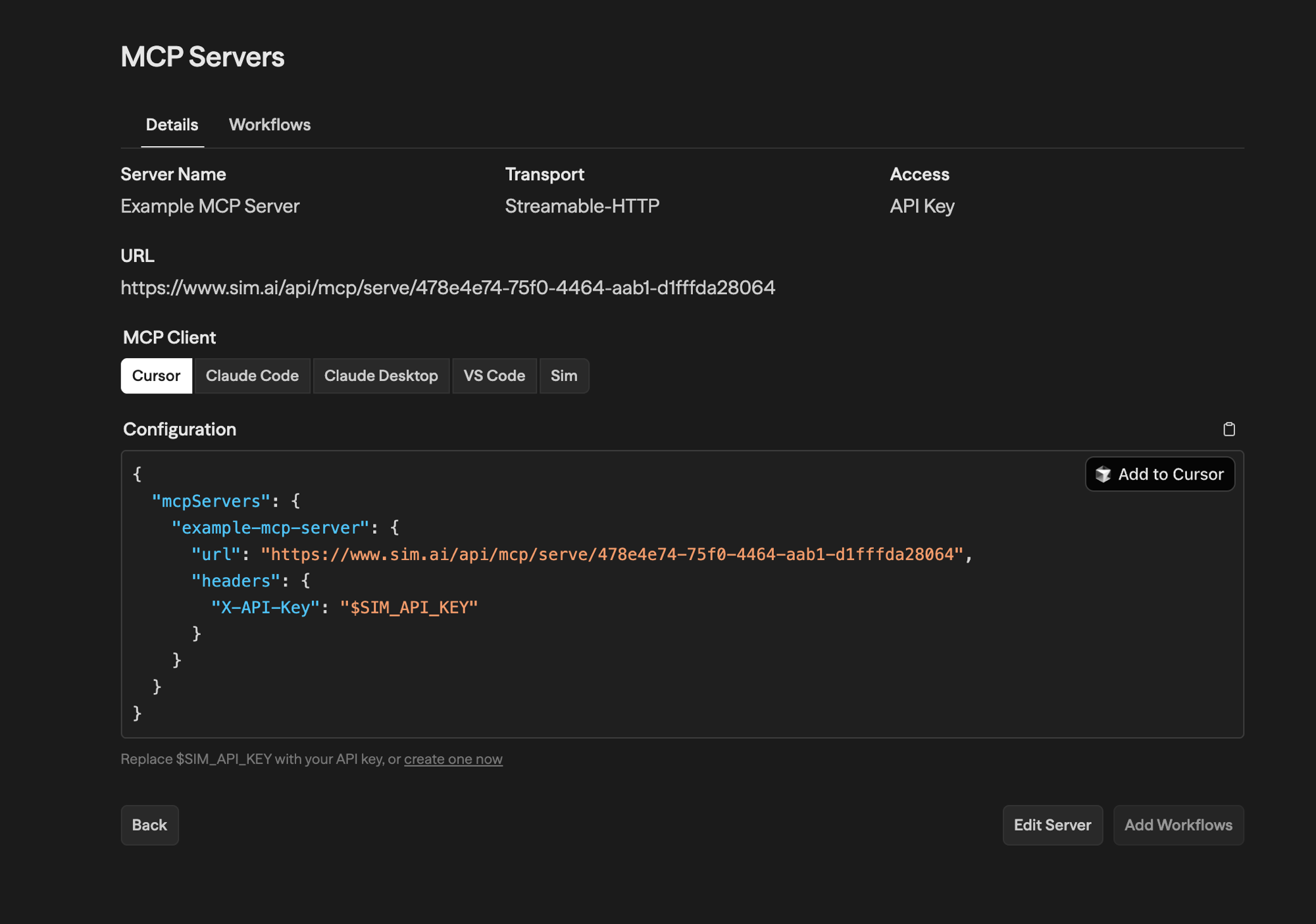
Task: Click the "url" key in the JSON config
Action: 216,554
